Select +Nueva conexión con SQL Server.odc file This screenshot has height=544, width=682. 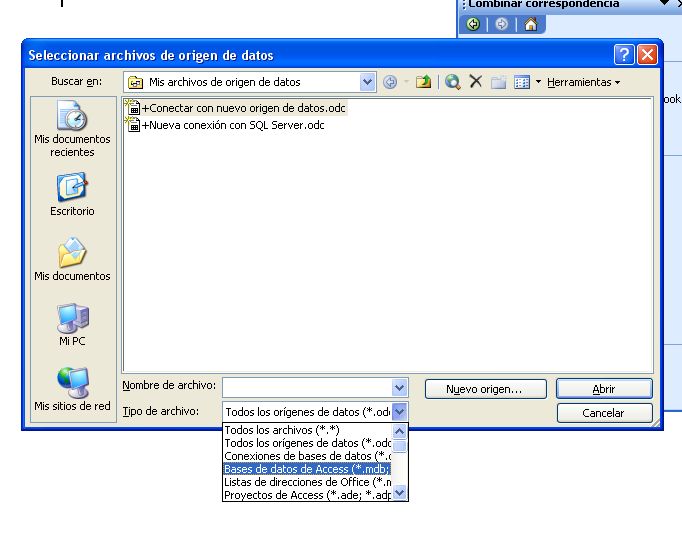232,125
